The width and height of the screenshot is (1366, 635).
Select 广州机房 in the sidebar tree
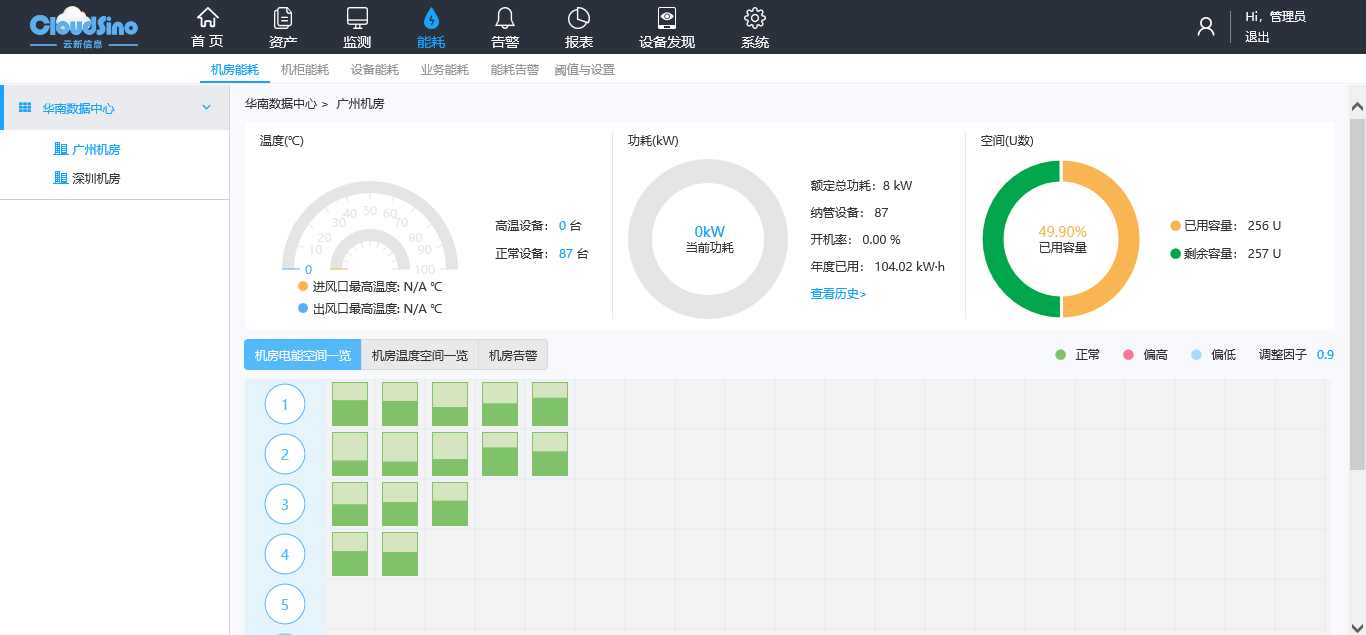pyautogui.click(x=96, y=150)
